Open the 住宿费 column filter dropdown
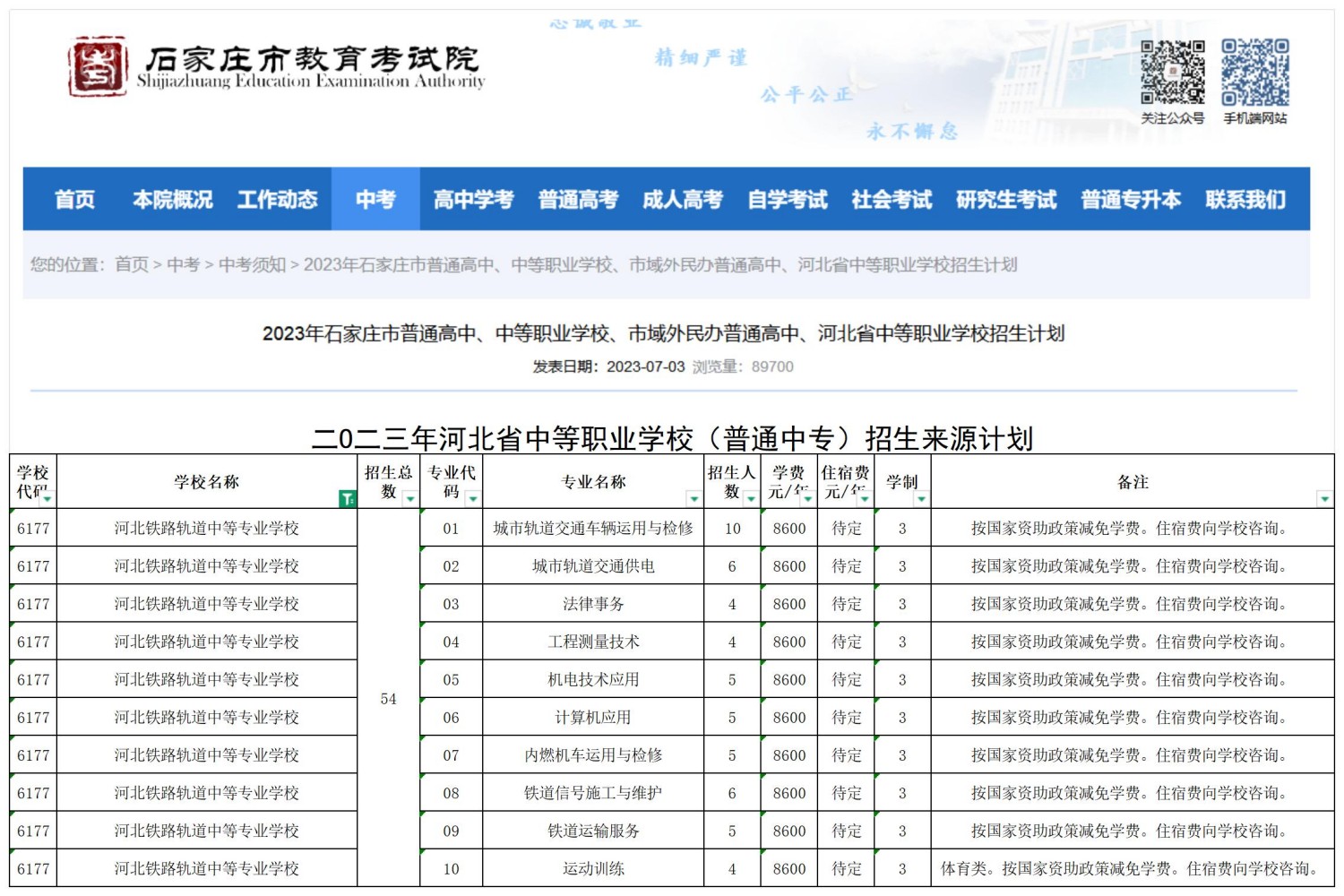 864,499
